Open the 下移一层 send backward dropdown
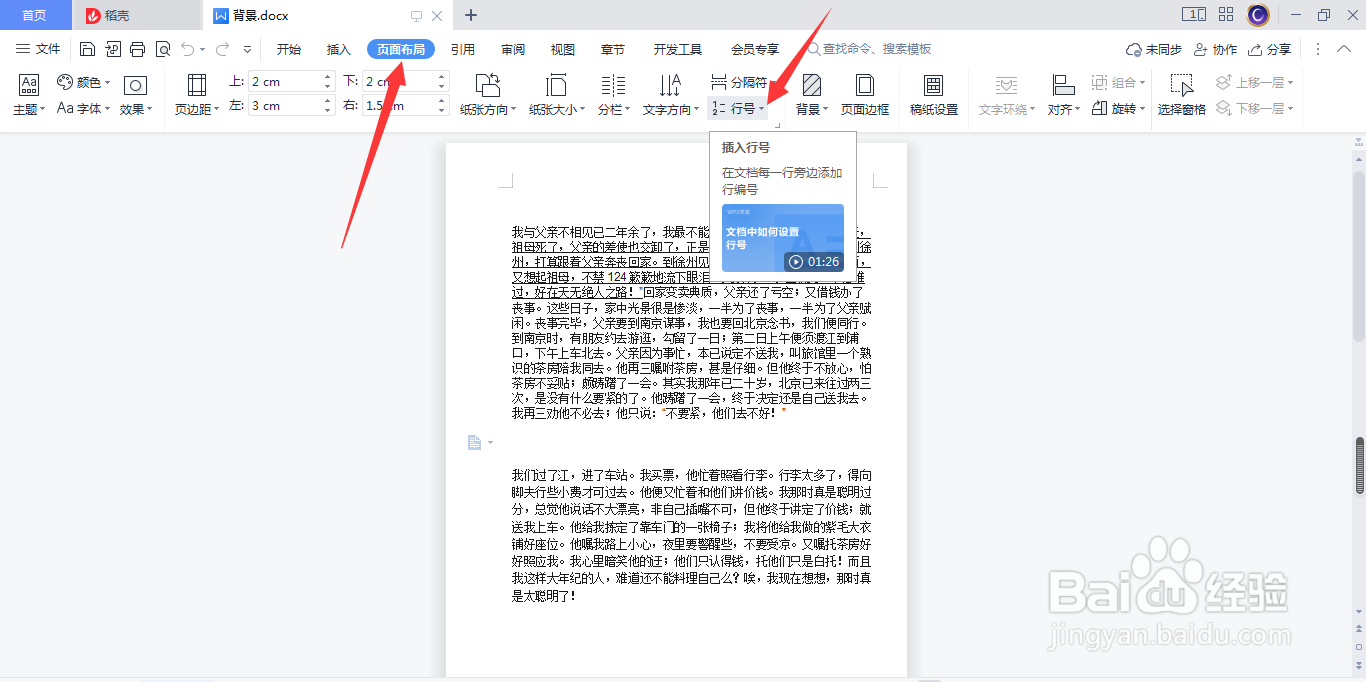The image size is (1366, 682). pyautogui.click(x=1255, y=108)
